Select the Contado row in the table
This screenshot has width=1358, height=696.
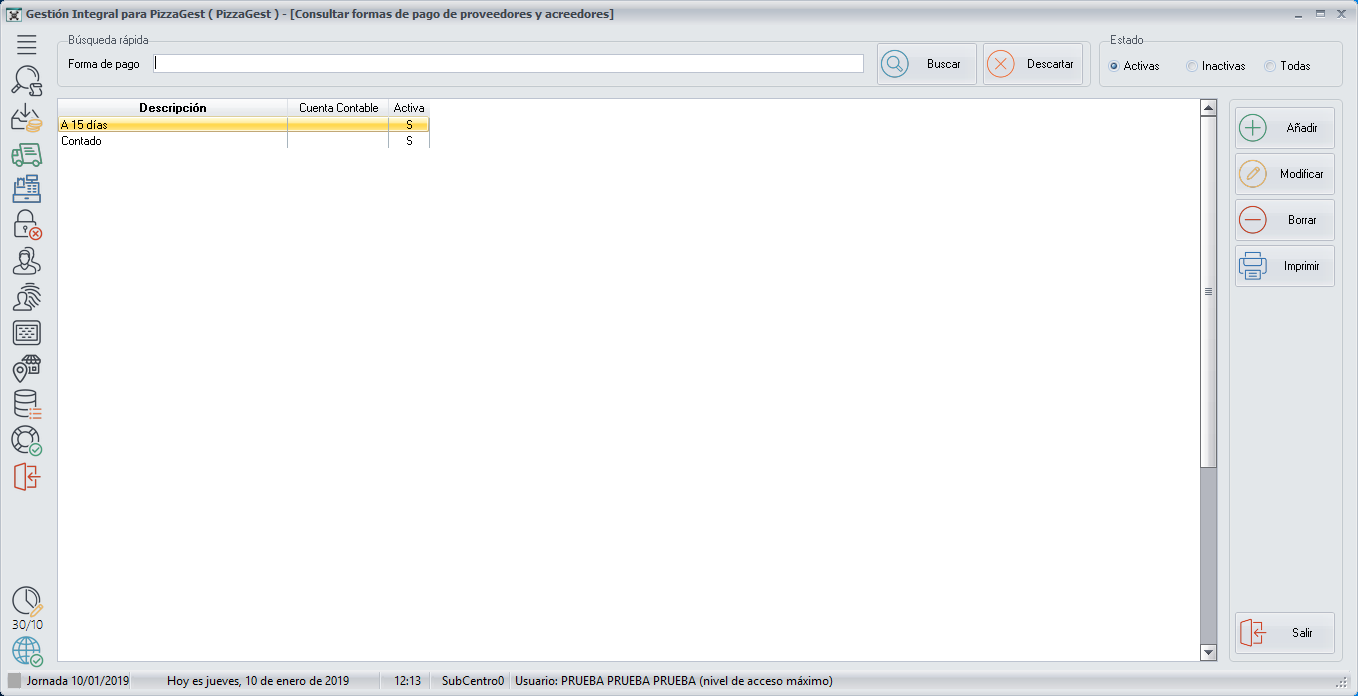(x=170, y=141)
